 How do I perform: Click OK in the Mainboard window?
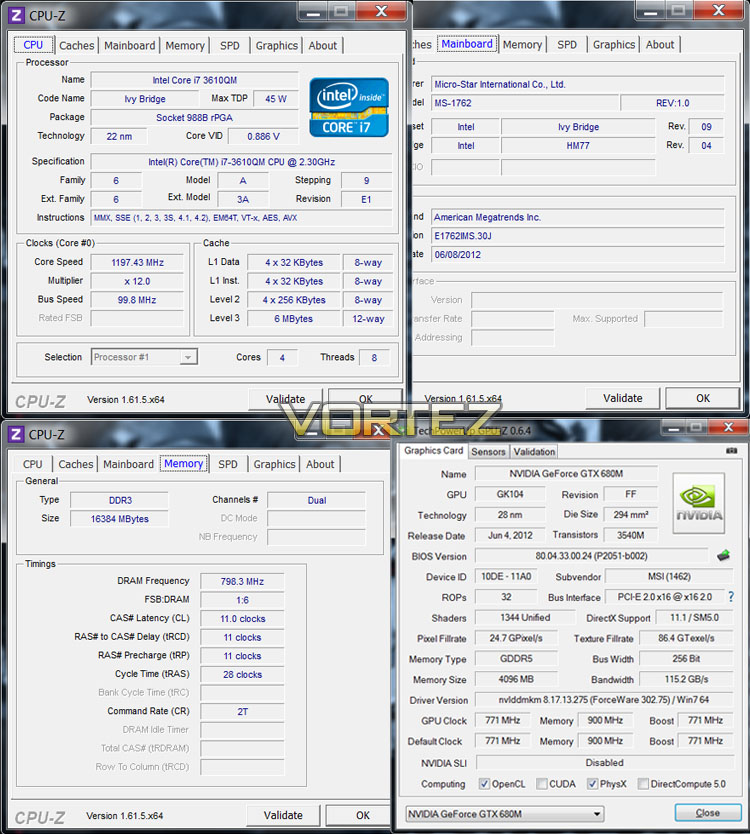point(703,398)
